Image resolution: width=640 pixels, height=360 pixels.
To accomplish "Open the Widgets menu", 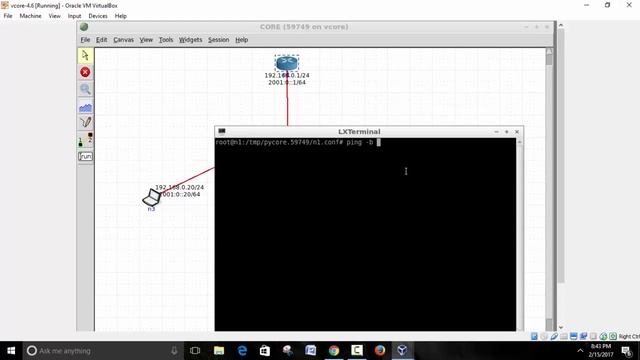I will [x=191, y=40].
